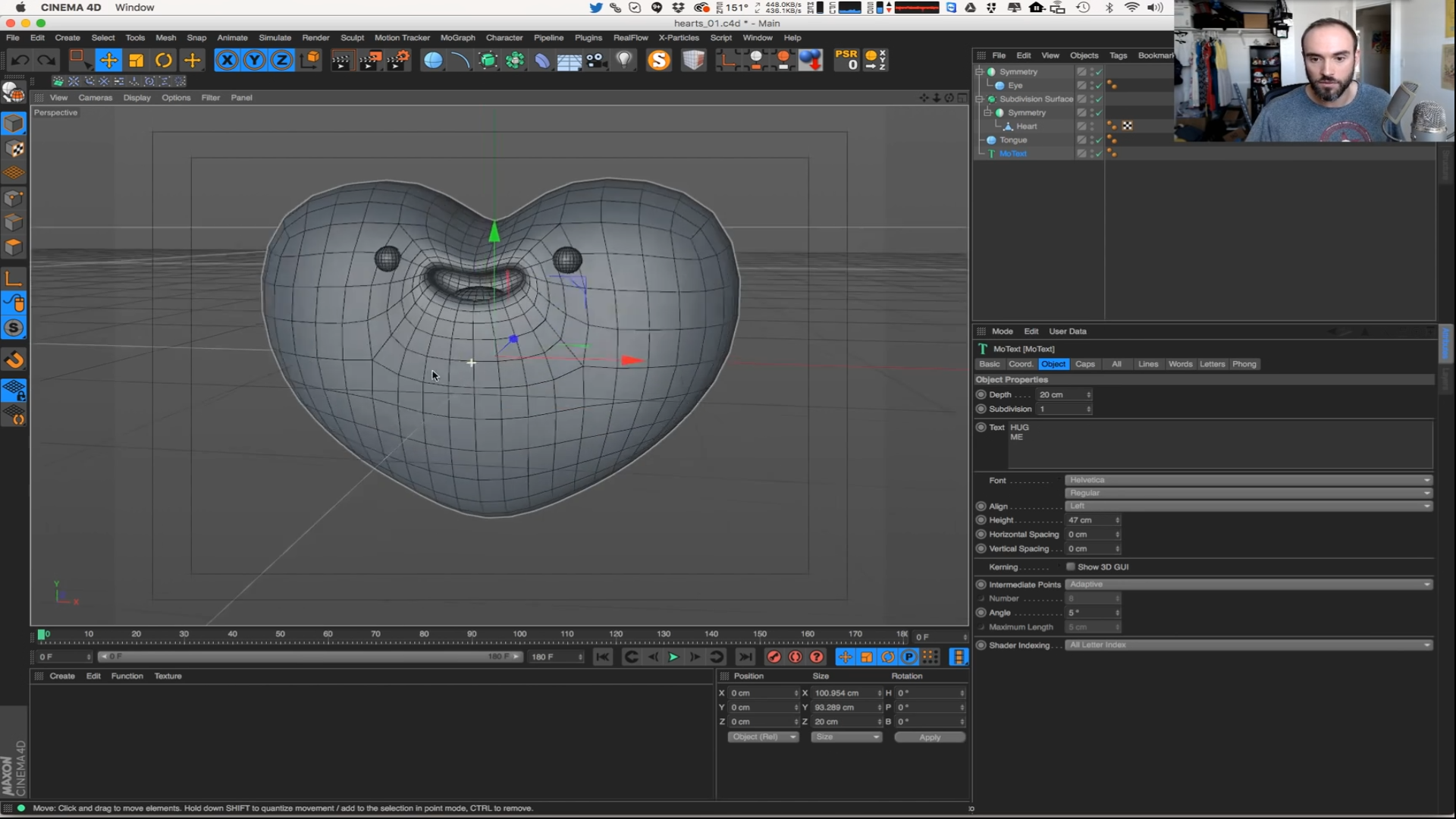Select the Scale tool icon

[136, 61]
